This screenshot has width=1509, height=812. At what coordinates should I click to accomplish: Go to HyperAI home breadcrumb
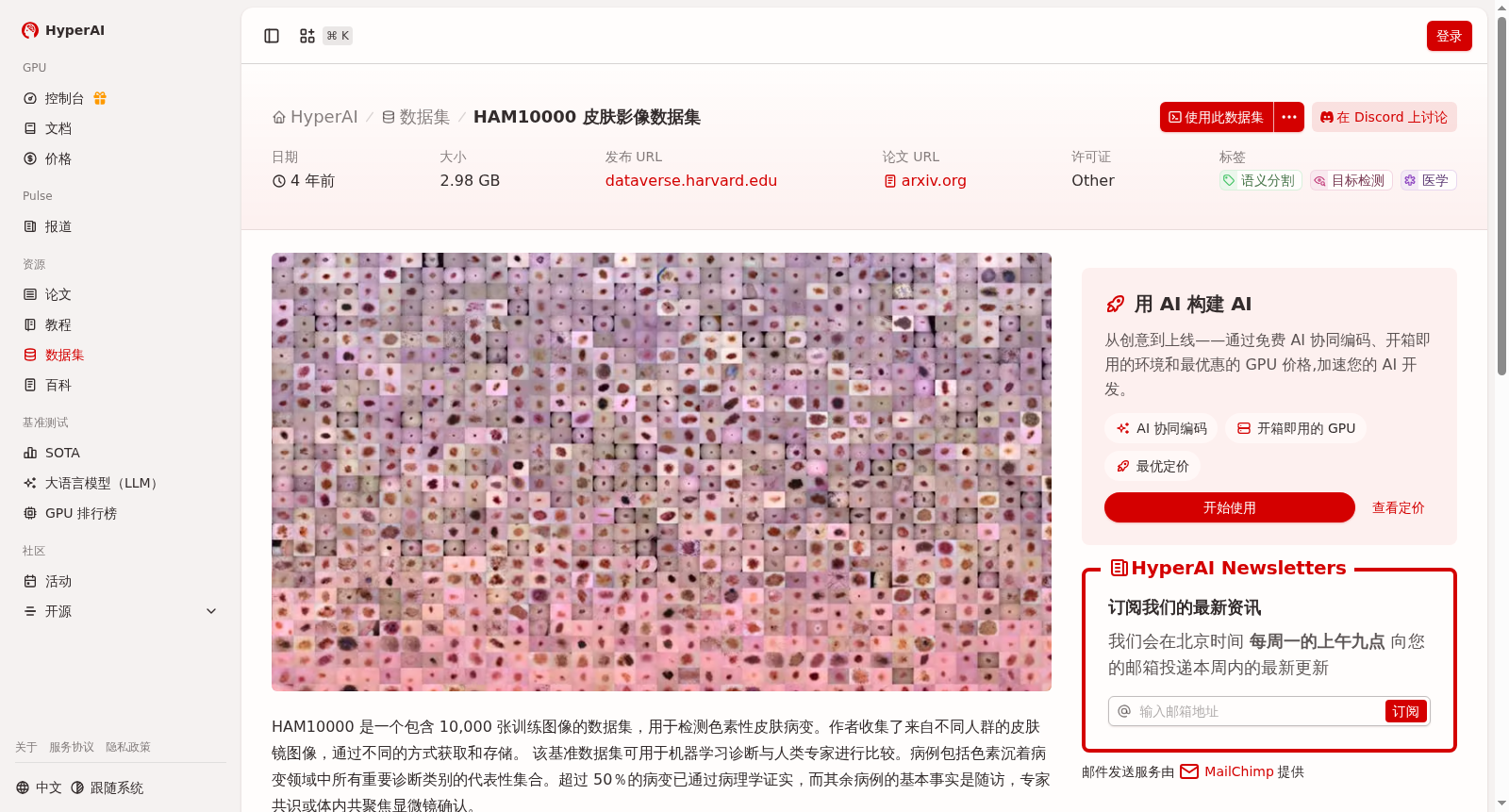315,117
